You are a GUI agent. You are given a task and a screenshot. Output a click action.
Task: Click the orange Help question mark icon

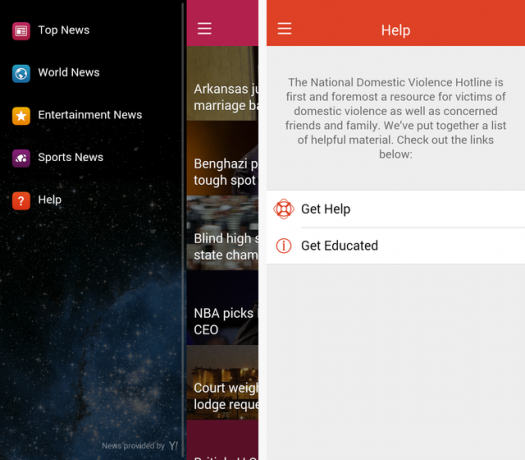point(21,201)
